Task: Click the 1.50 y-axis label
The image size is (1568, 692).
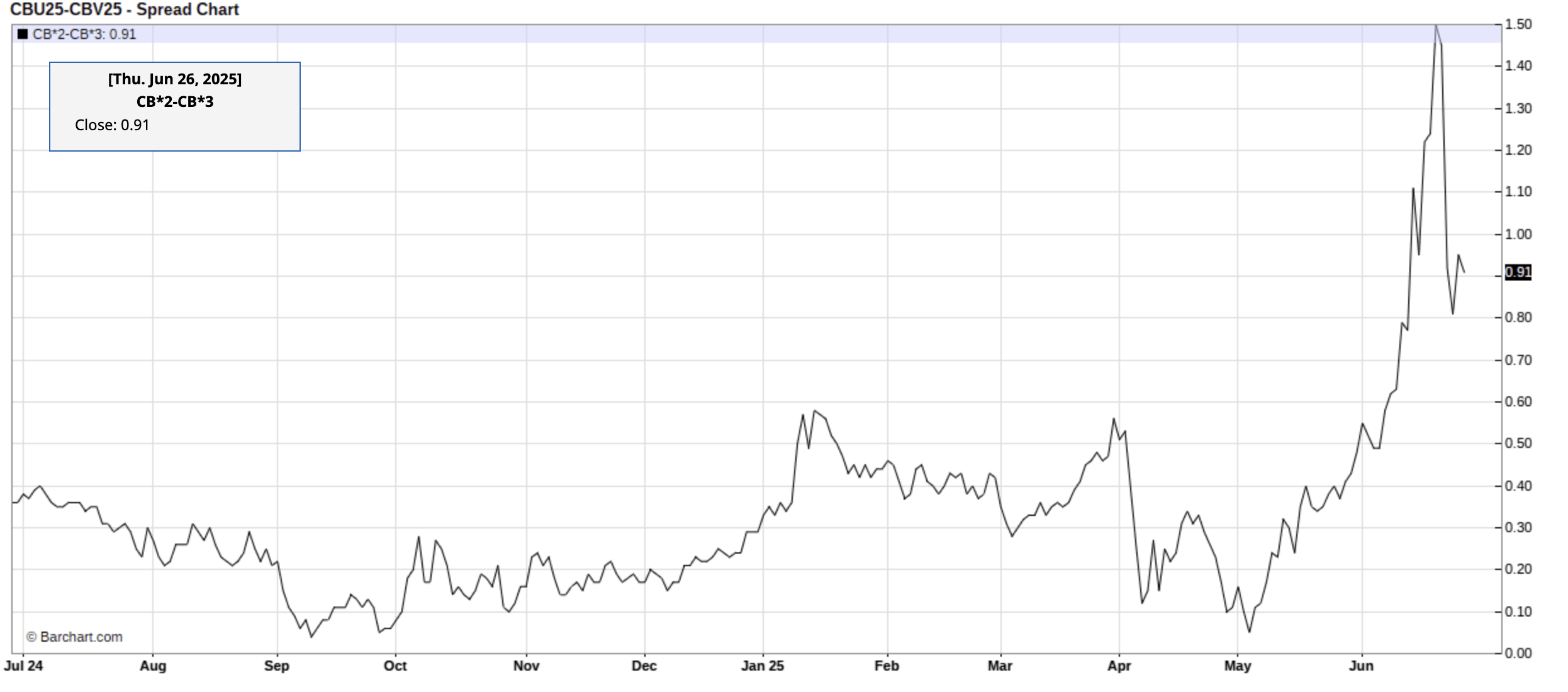Action: tap(1518, 25)
